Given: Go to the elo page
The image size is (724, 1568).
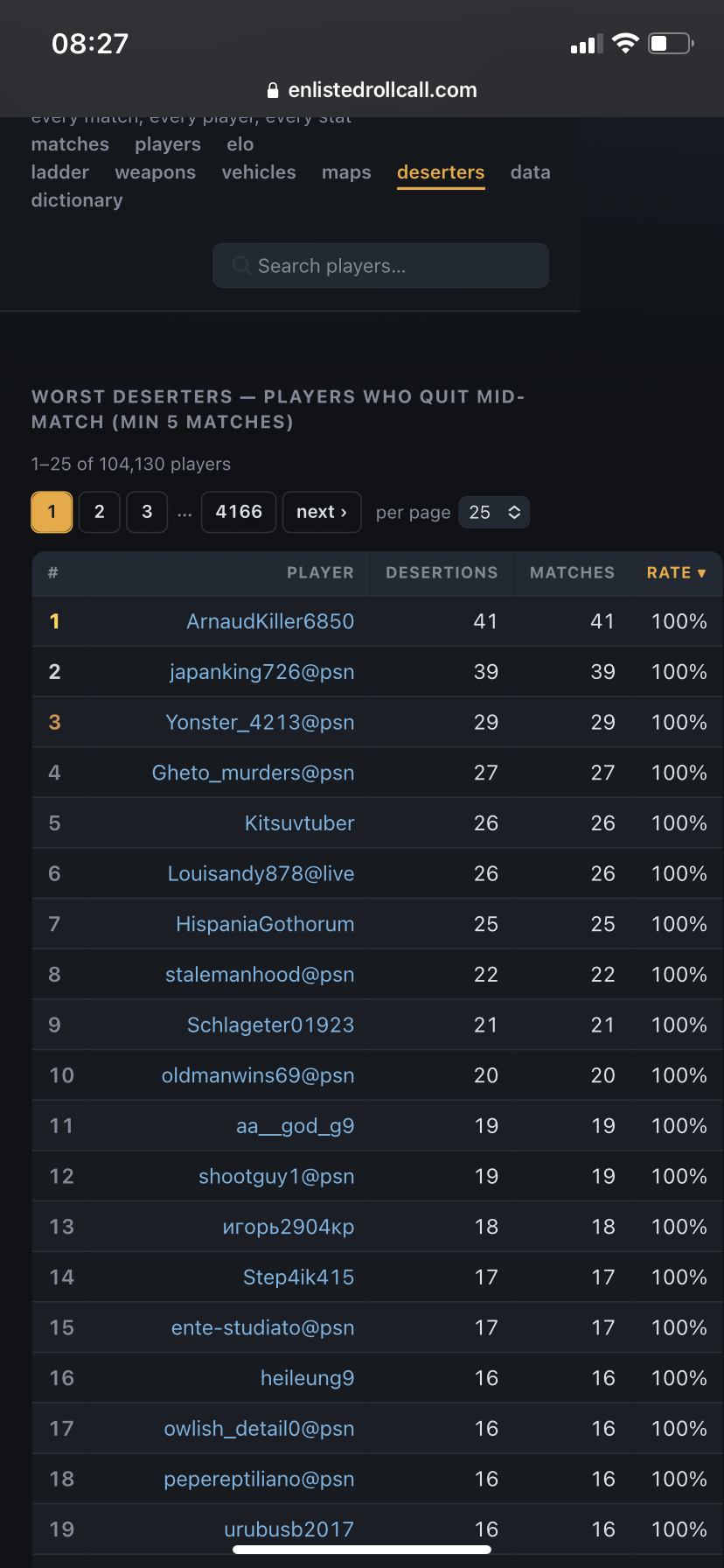Looking at the screenshot, I should pos(240,144).
